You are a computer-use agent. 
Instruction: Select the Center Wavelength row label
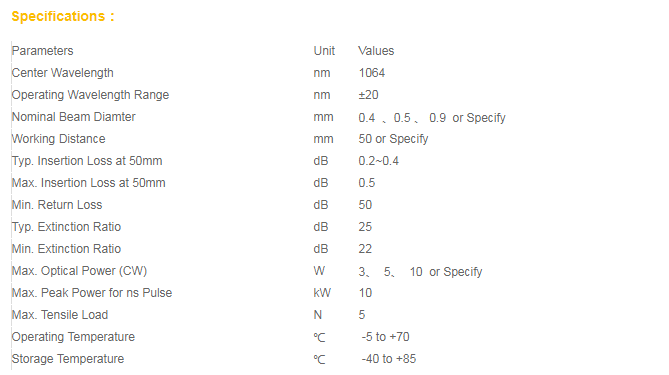(x=63, y=73)
